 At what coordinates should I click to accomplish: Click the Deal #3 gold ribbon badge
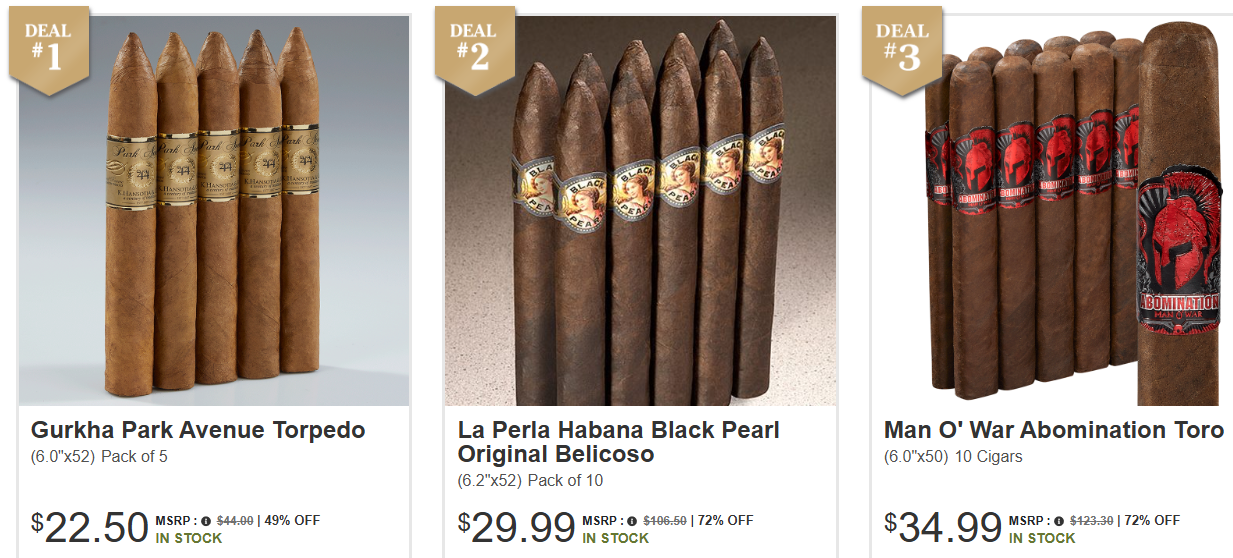pos(903,50)
